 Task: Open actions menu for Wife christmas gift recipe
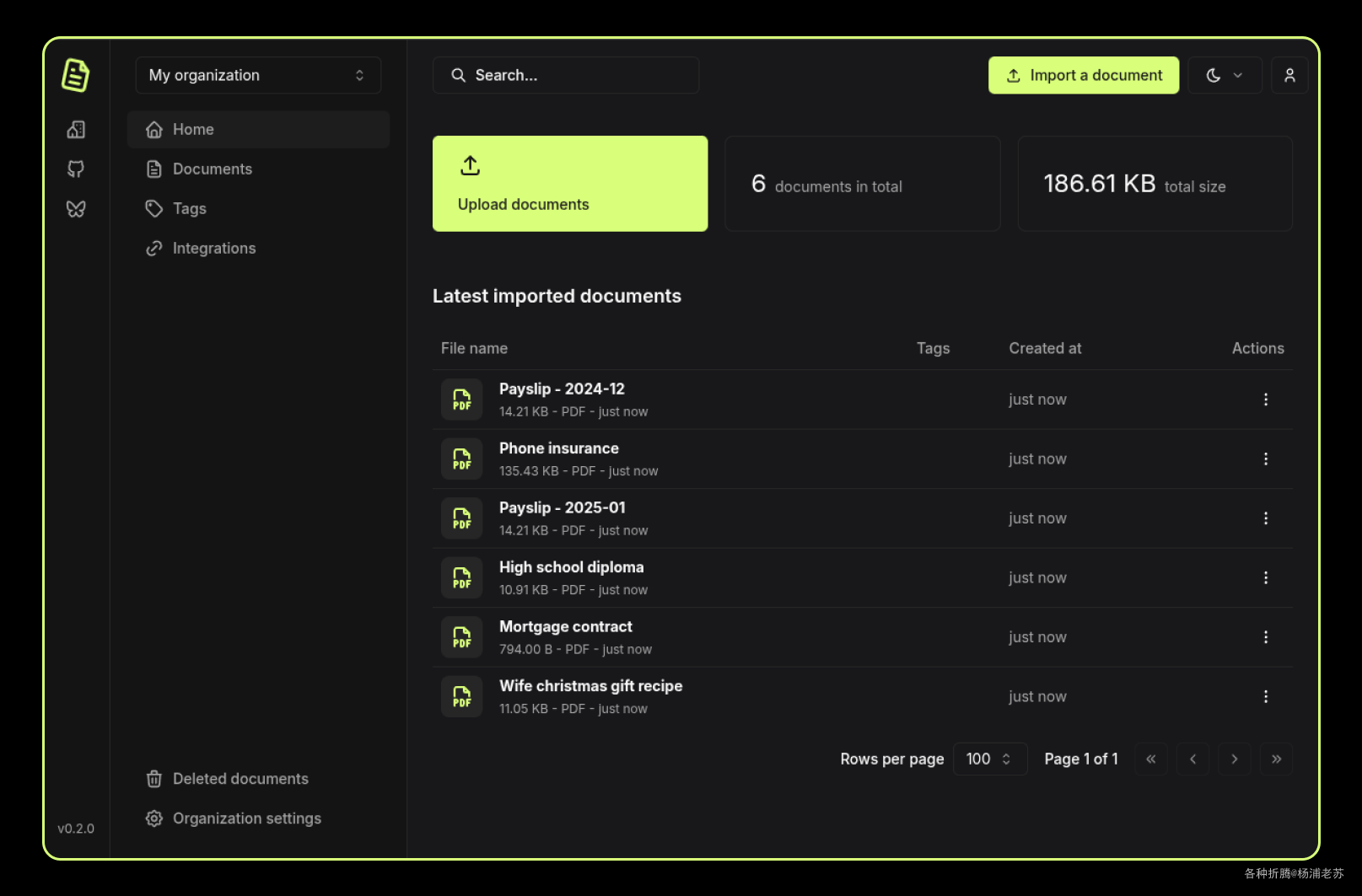tap(1265, 696)
